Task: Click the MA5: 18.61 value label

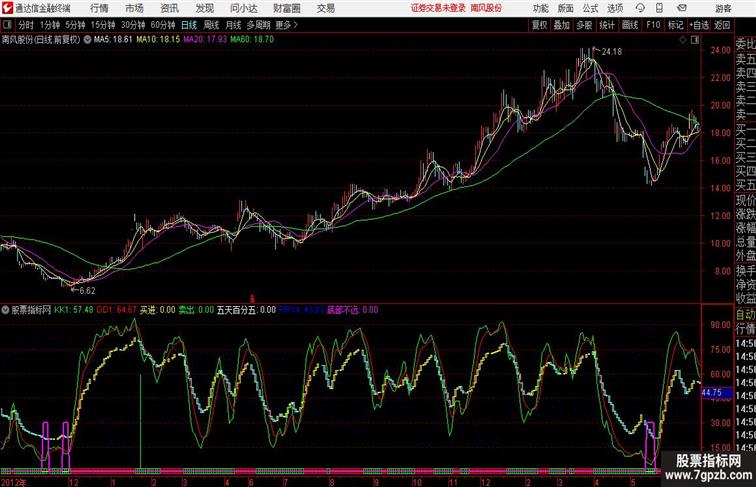Action: pyautogui.click(x=113, y=40)
